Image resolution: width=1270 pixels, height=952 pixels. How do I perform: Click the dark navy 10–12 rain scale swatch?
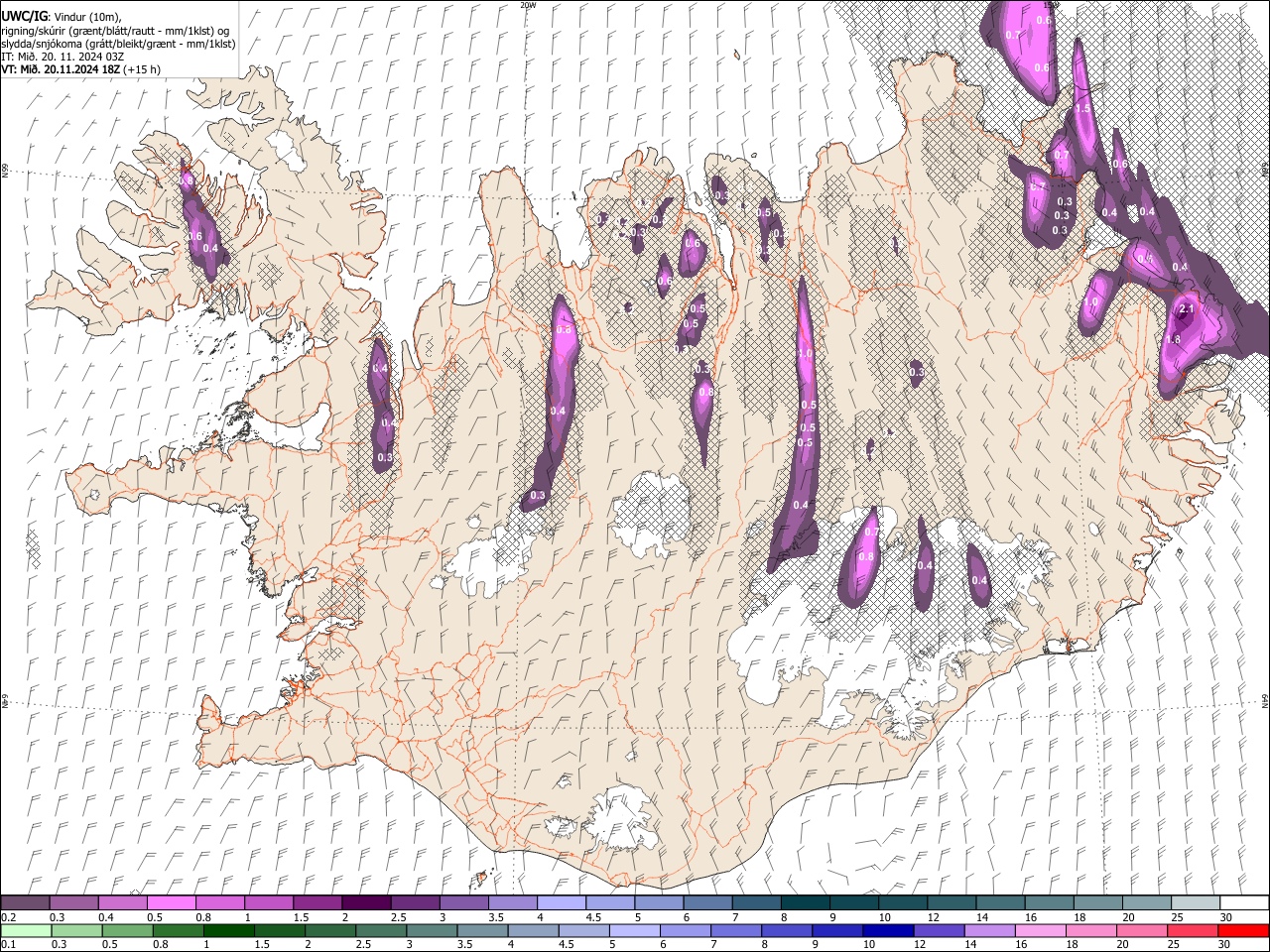(x=887, y=930)
